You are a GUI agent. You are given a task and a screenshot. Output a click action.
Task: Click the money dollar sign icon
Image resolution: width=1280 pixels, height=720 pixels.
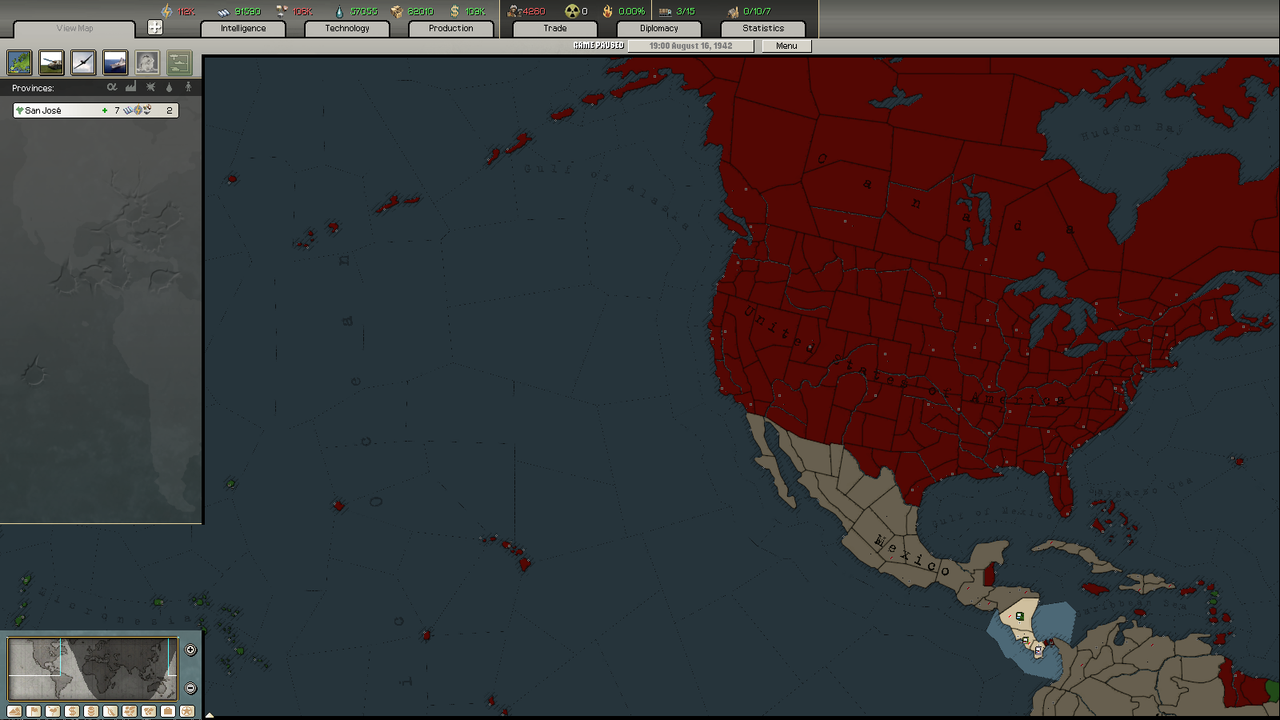pyautogui.click(x=455, y=11)
